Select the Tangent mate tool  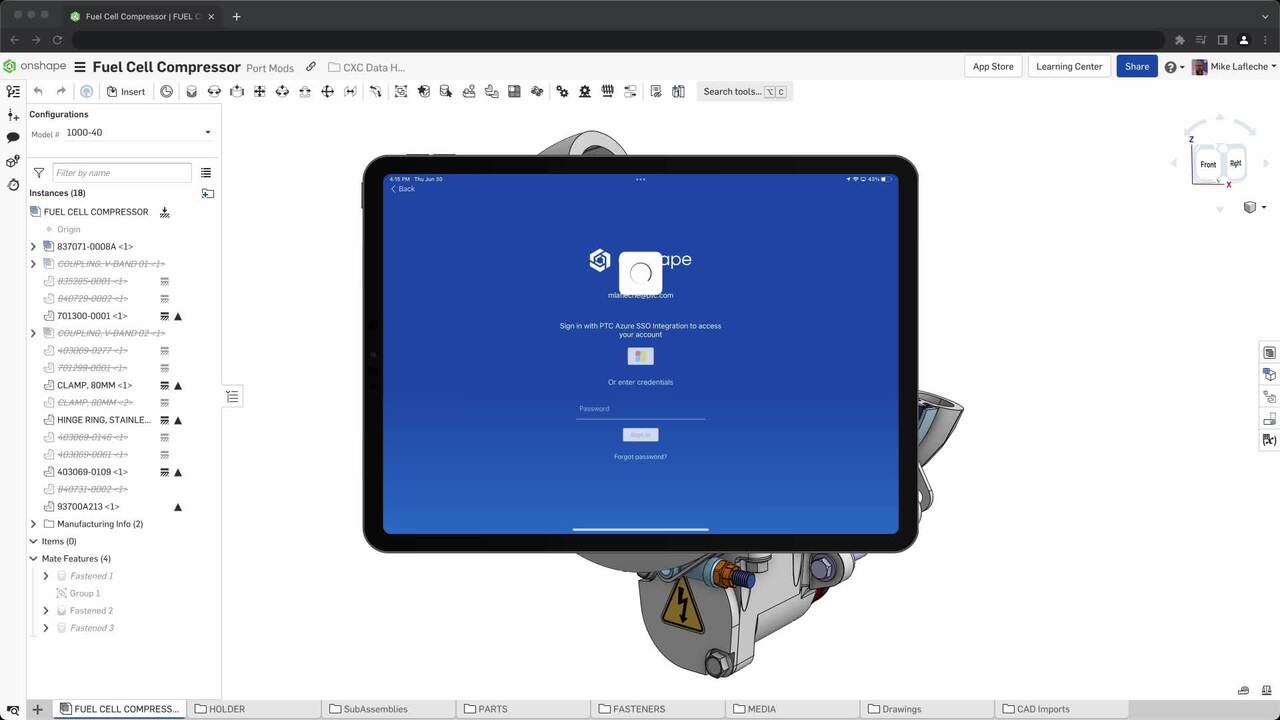pyautogui.click(x=376, y=91)
